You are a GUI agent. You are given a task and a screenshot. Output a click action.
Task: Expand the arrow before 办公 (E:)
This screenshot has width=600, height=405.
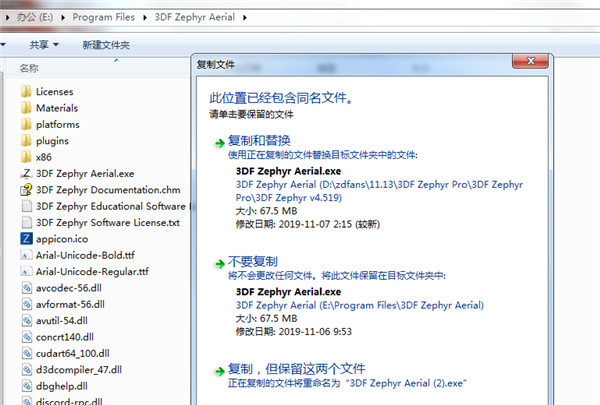[x=7, y=17]
